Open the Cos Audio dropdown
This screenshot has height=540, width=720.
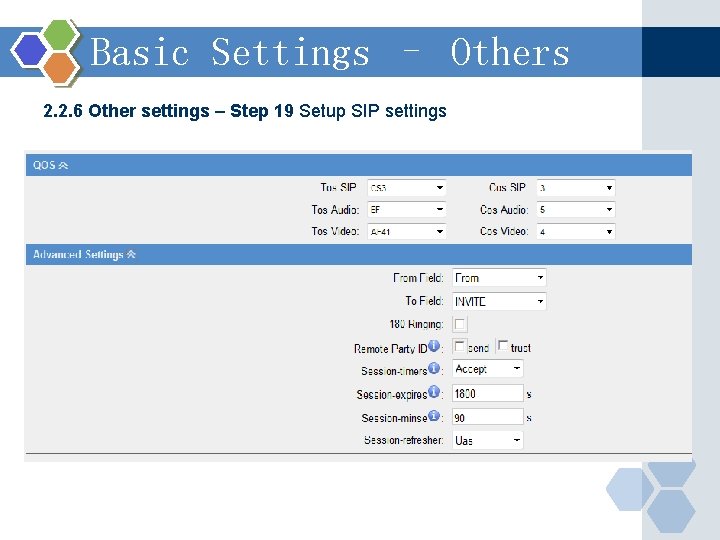(x=576, y=210)
